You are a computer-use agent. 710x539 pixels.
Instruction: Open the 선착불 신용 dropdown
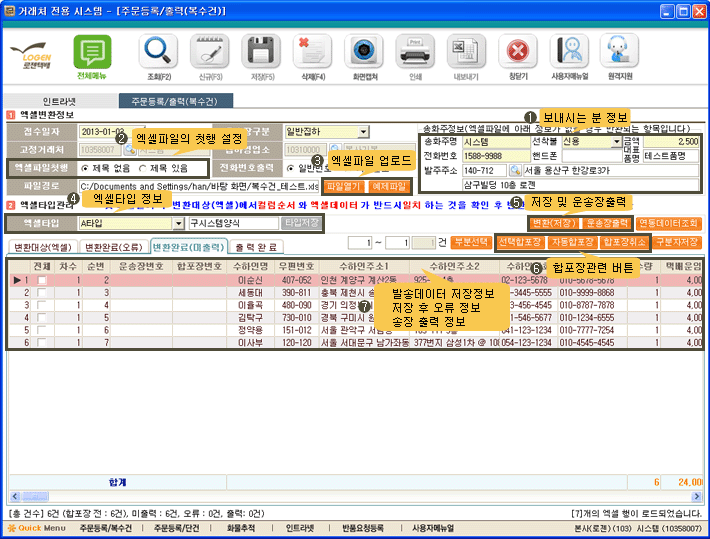point(616,142)
